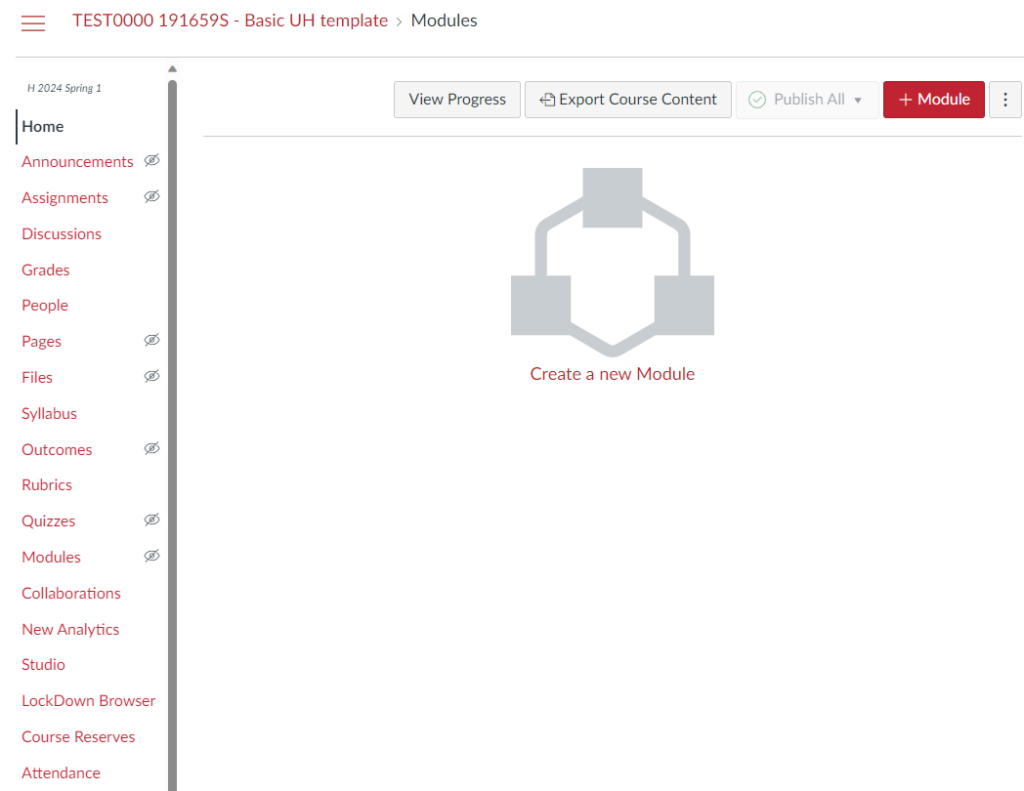Viewport: 1024px width, 791px height.
Task: Click the eye-slash icon next to Files
Action: pyautogui.click(x=152, y=376)
